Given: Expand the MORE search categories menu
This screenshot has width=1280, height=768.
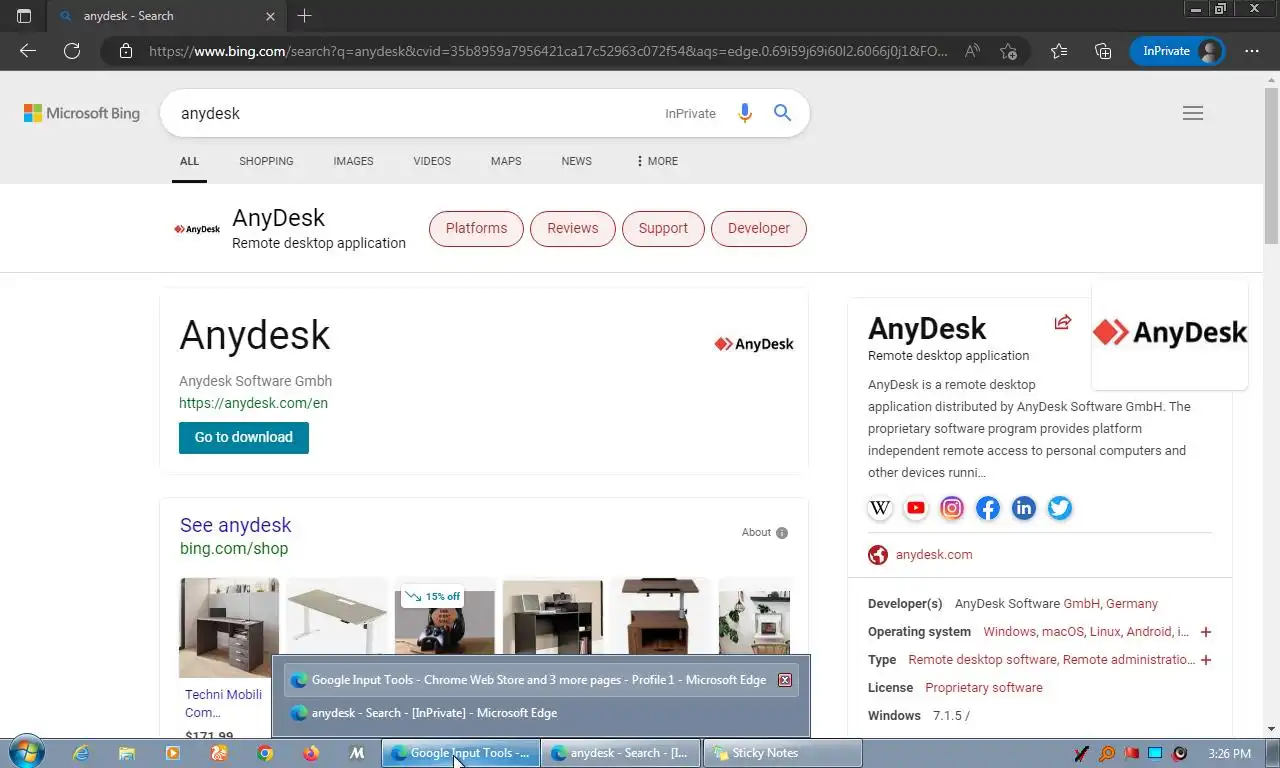Looking at the screenshot, I should [657, 161].
